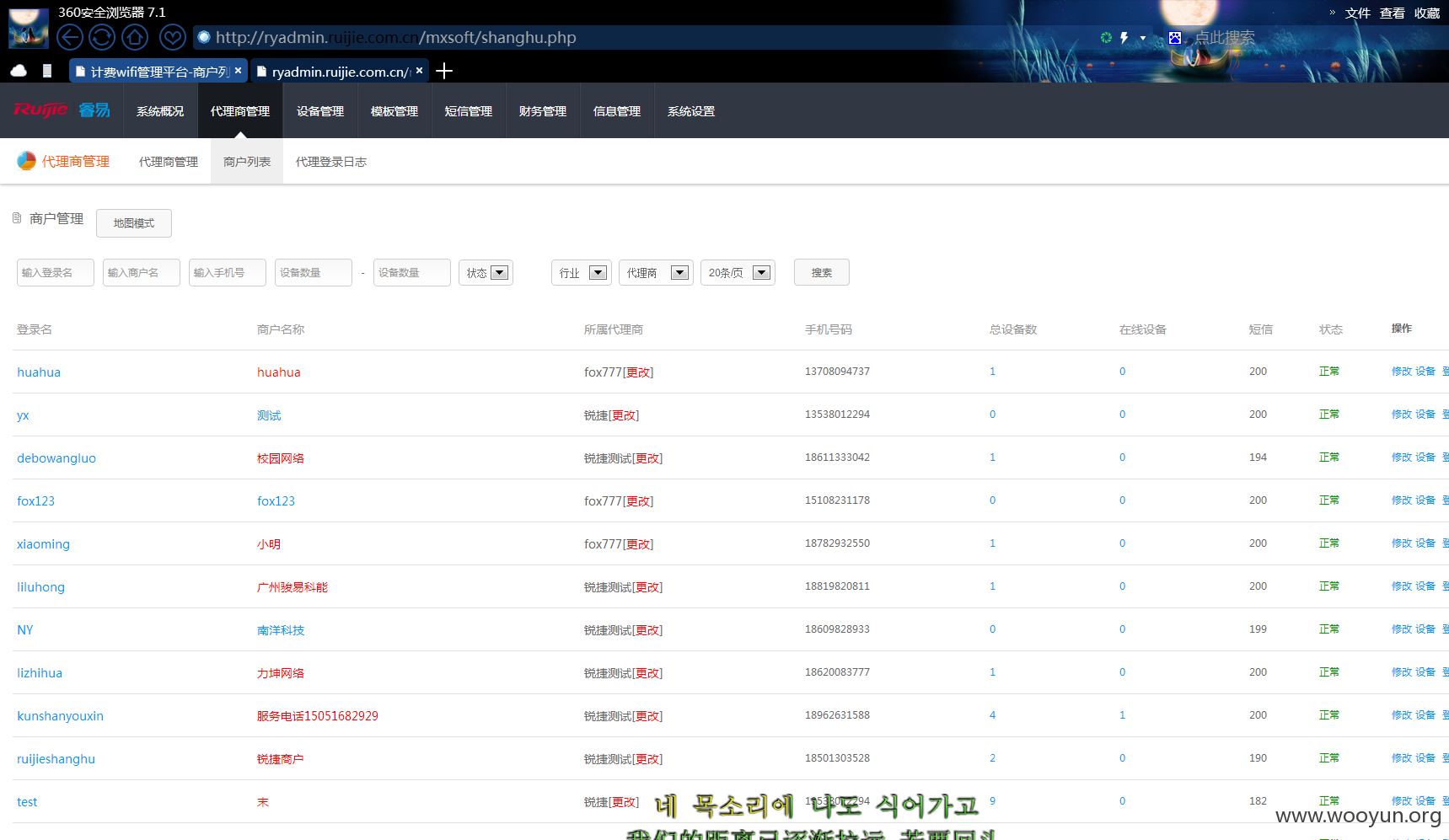The height and width of the screenshot is (840, 1449).
Task: Open the 信息管理 menu
Action: coord(617,111)
